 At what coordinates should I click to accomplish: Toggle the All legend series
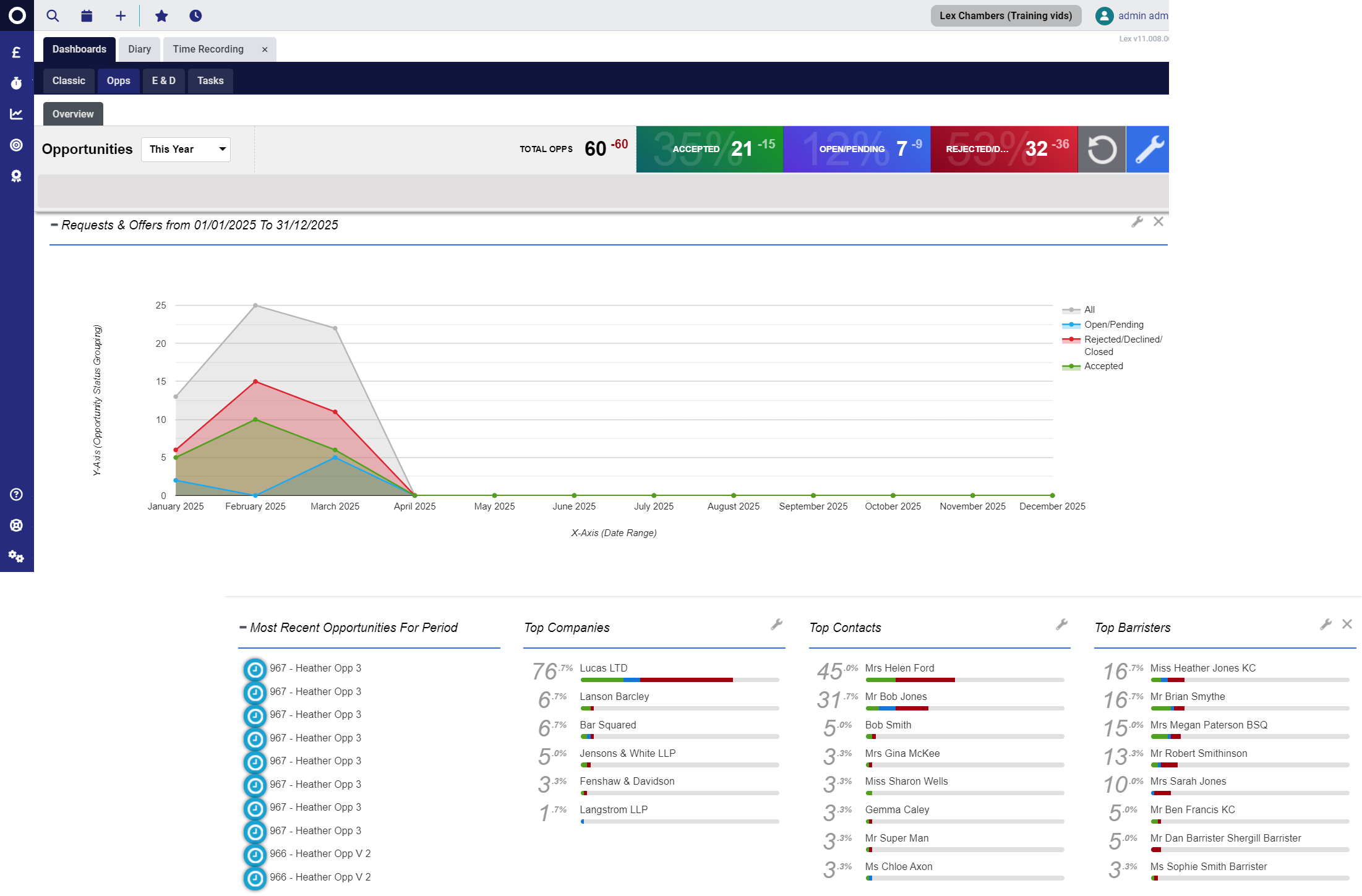pos(1089,310)
